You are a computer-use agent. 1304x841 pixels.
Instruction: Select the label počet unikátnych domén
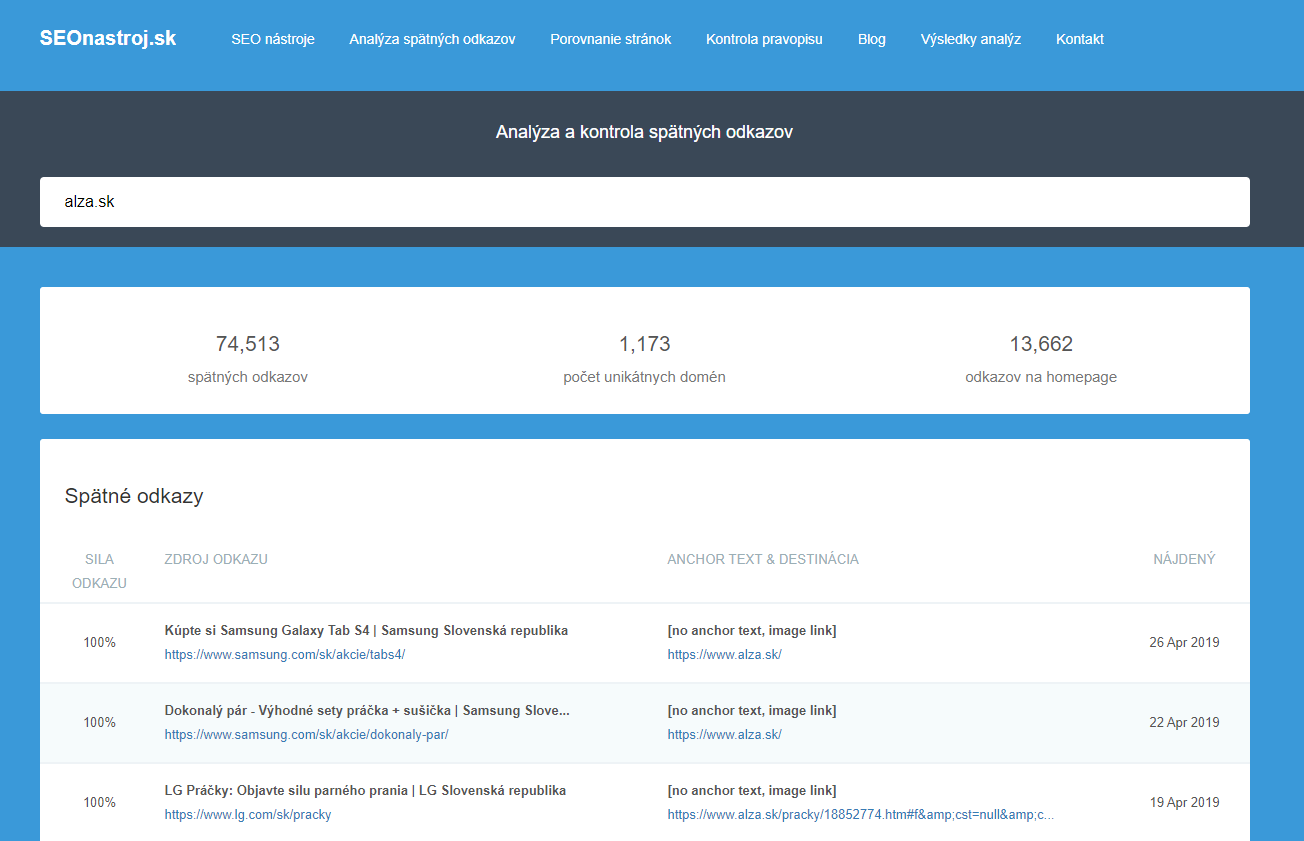[645, 377]
